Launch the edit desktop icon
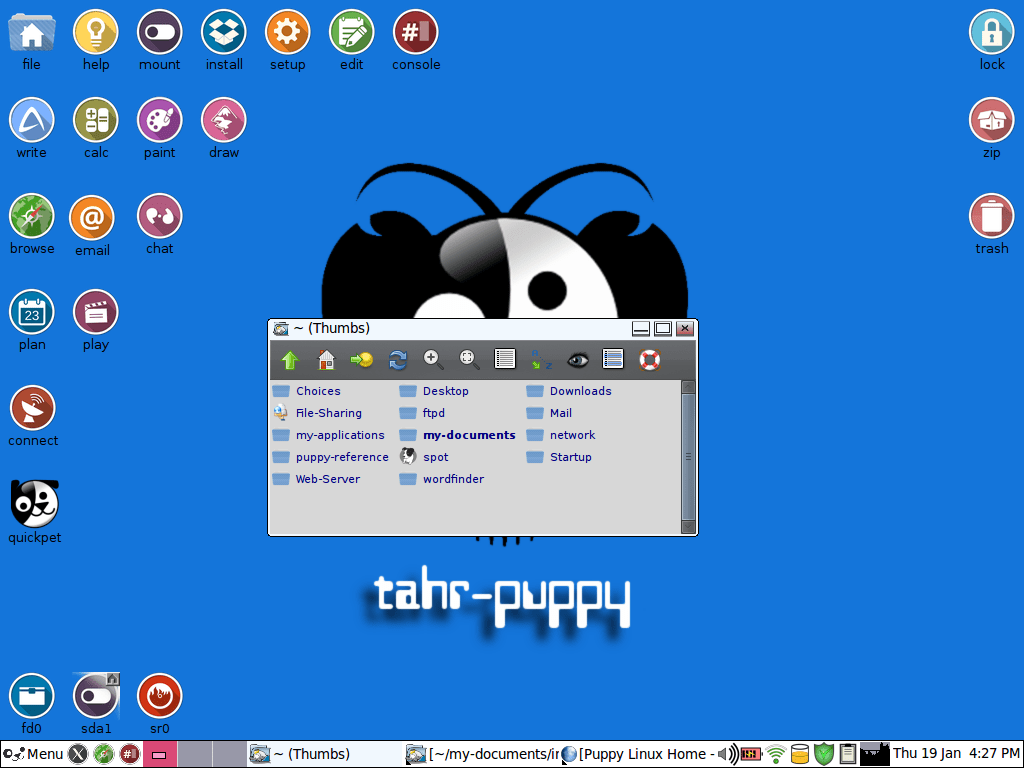The image size is (1024, 768). coord(351,40)
